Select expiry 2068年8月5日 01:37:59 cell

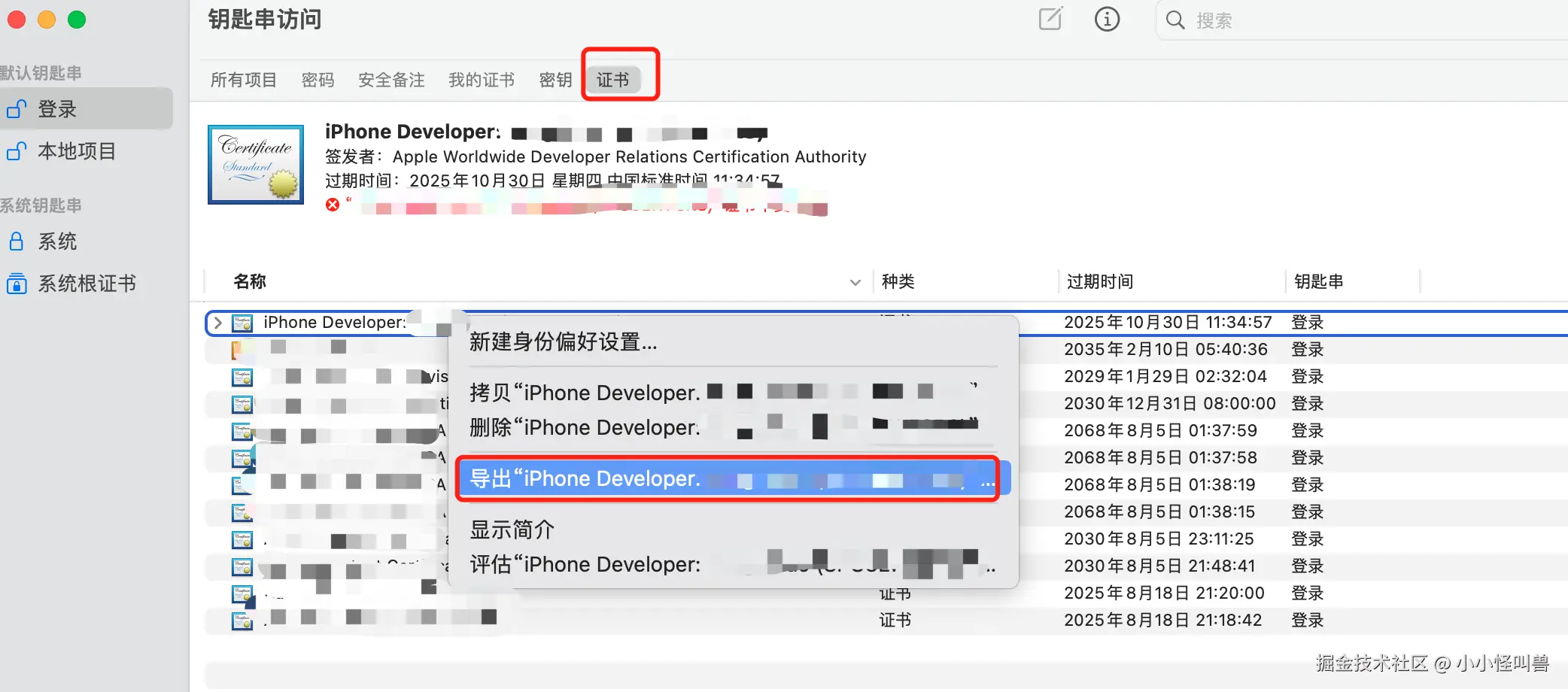(x=1160, y=431)
